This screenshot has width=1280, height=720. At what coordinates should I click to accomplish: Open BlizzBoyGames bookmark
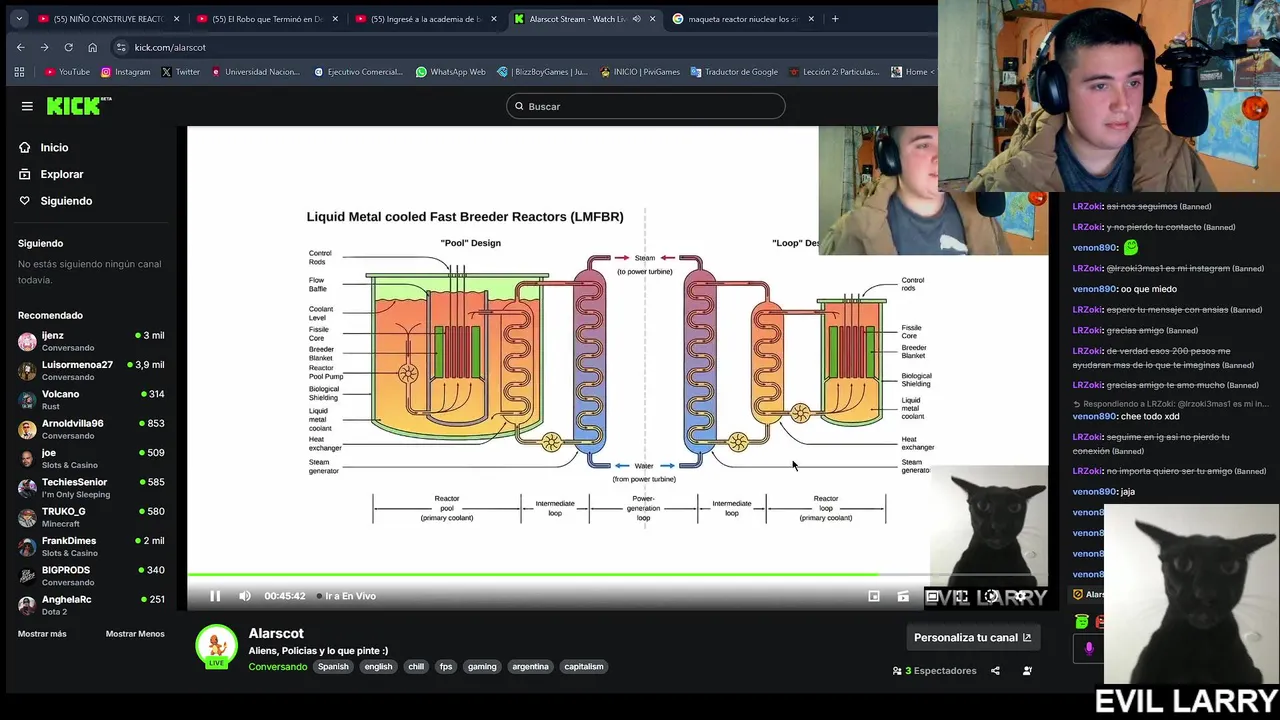pos(543,72)
